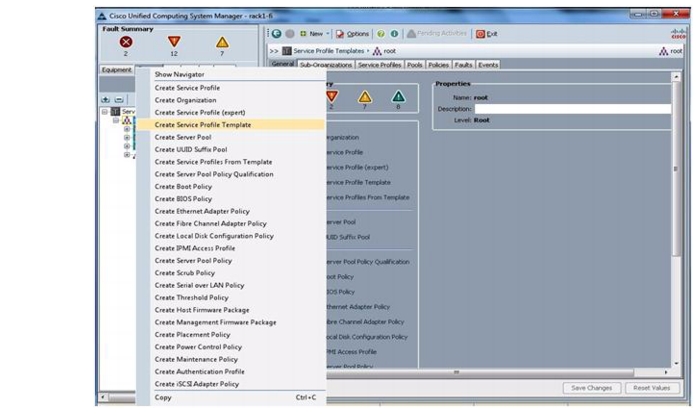This screenshot has width=698, height=414.
Task: Click the grey forward navigation button
Action: (290, 33)
